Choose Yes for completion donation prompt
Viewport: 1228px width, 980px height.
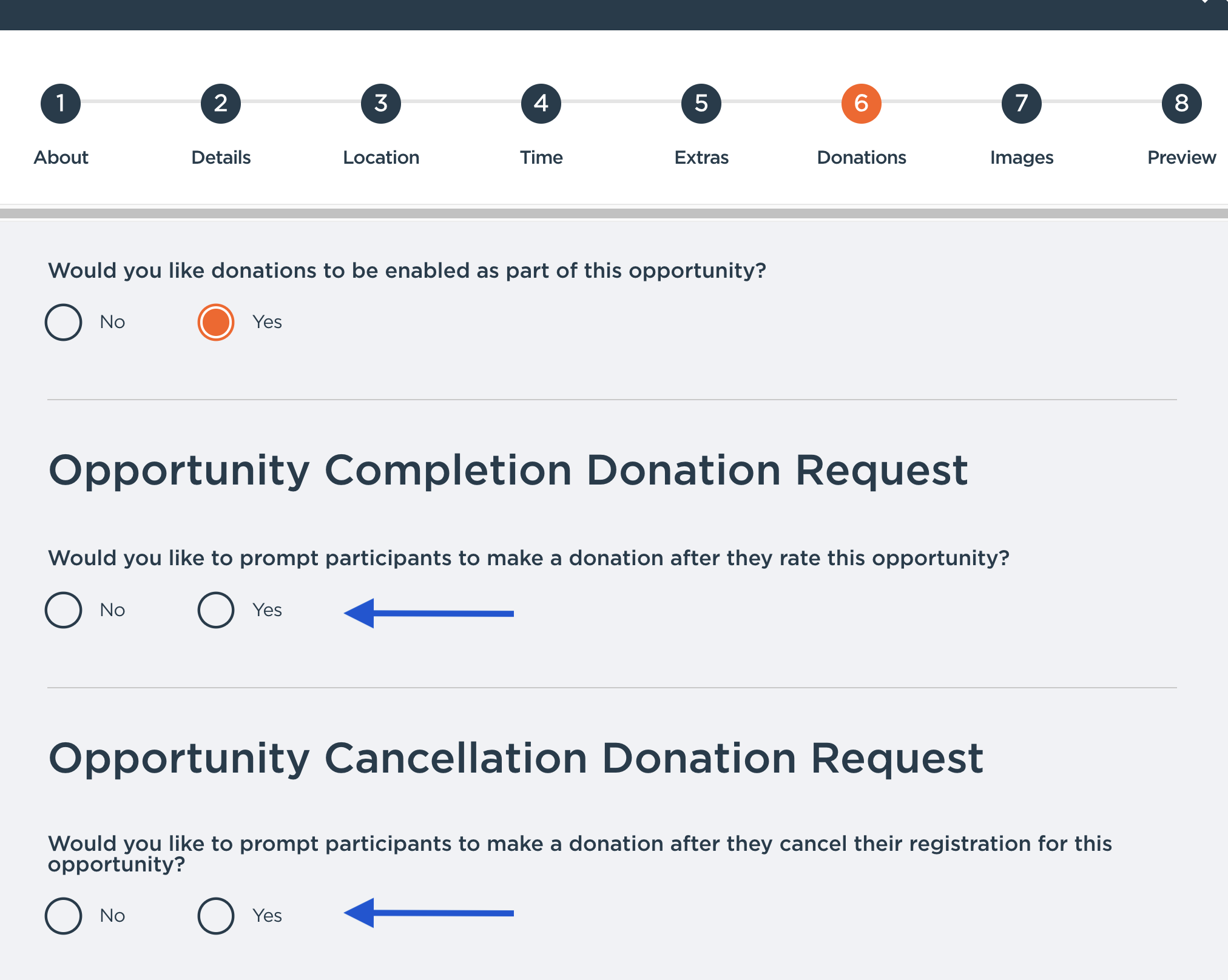click(216, 610)
